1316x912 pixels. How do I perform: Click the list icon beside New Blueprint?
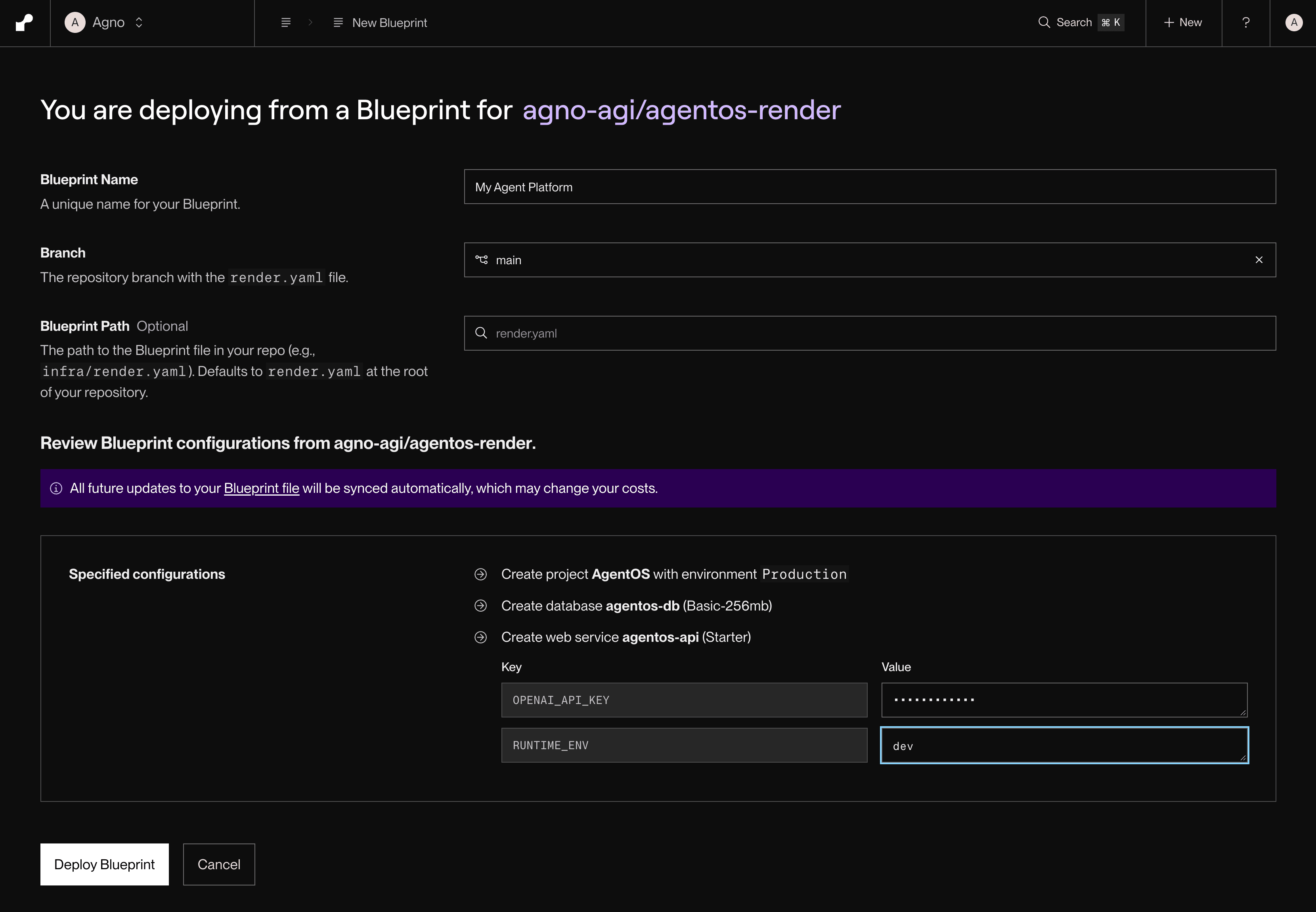coord(339,23)
